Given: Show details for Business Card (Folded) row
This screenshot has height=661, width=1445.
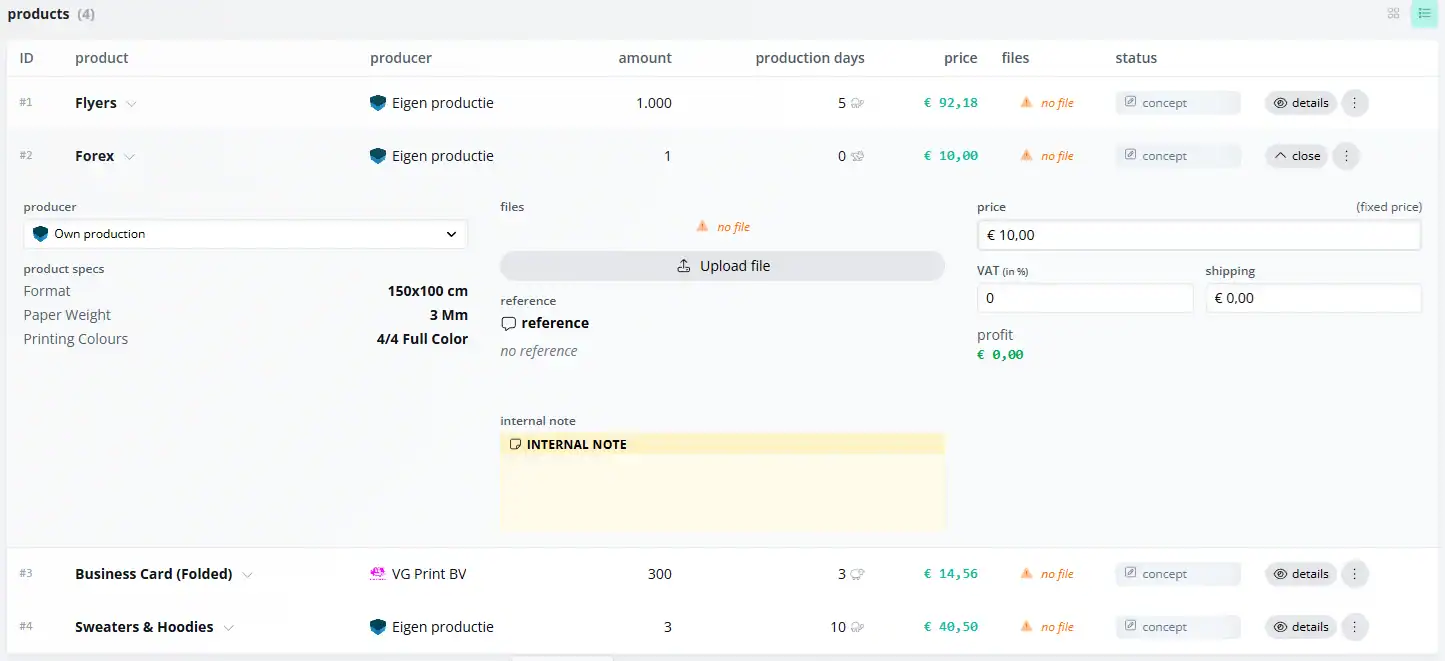Looking at the screenshot, I should click(1301, 574).
